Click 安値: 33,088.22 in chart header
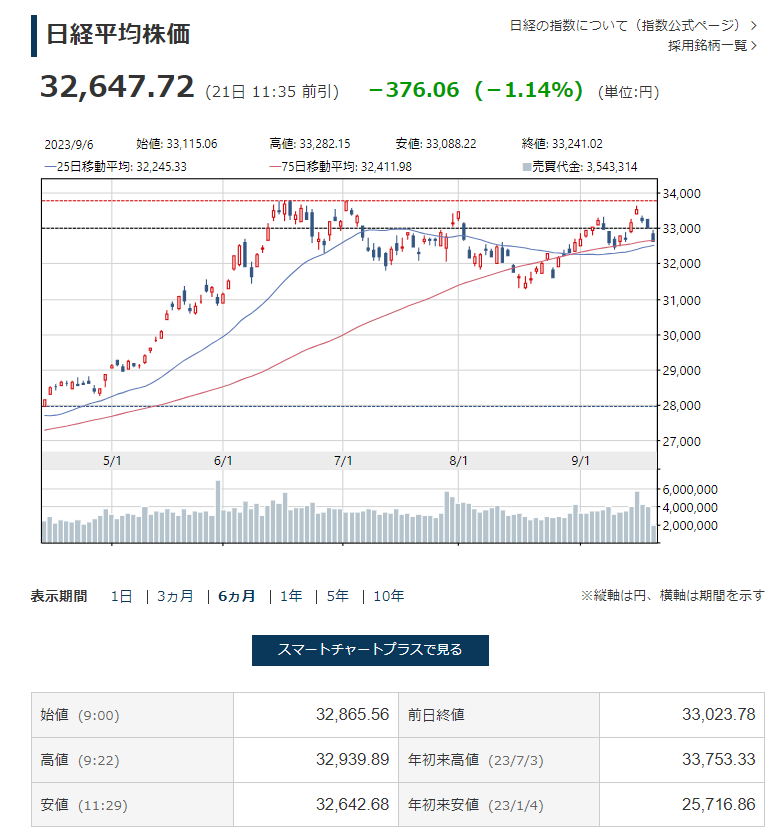The height and width of the screenshot is (837, 775). (436, 144)
